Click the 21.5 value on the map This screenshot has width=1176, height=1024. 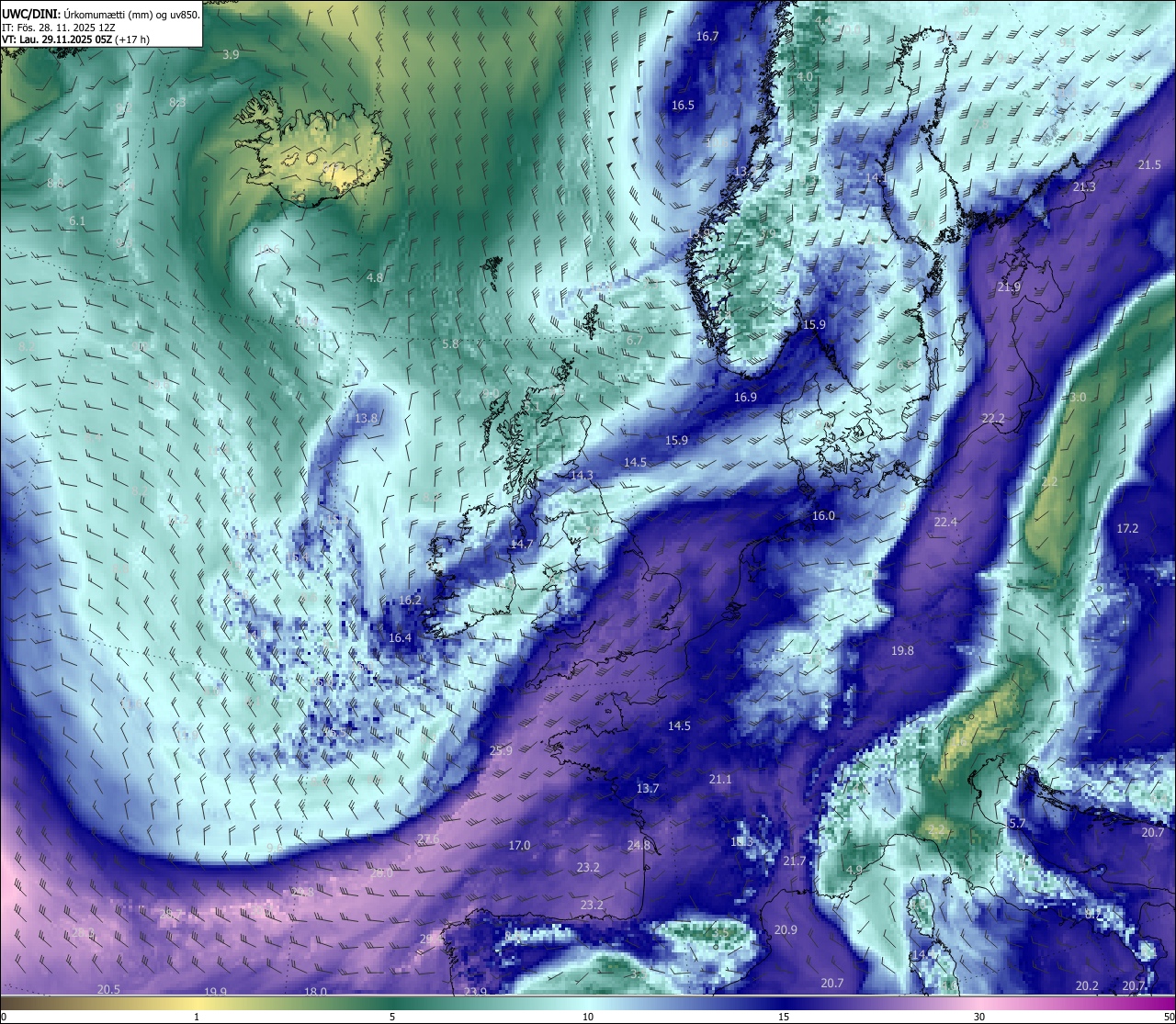pyautogui.click(x=1149, y=165)
